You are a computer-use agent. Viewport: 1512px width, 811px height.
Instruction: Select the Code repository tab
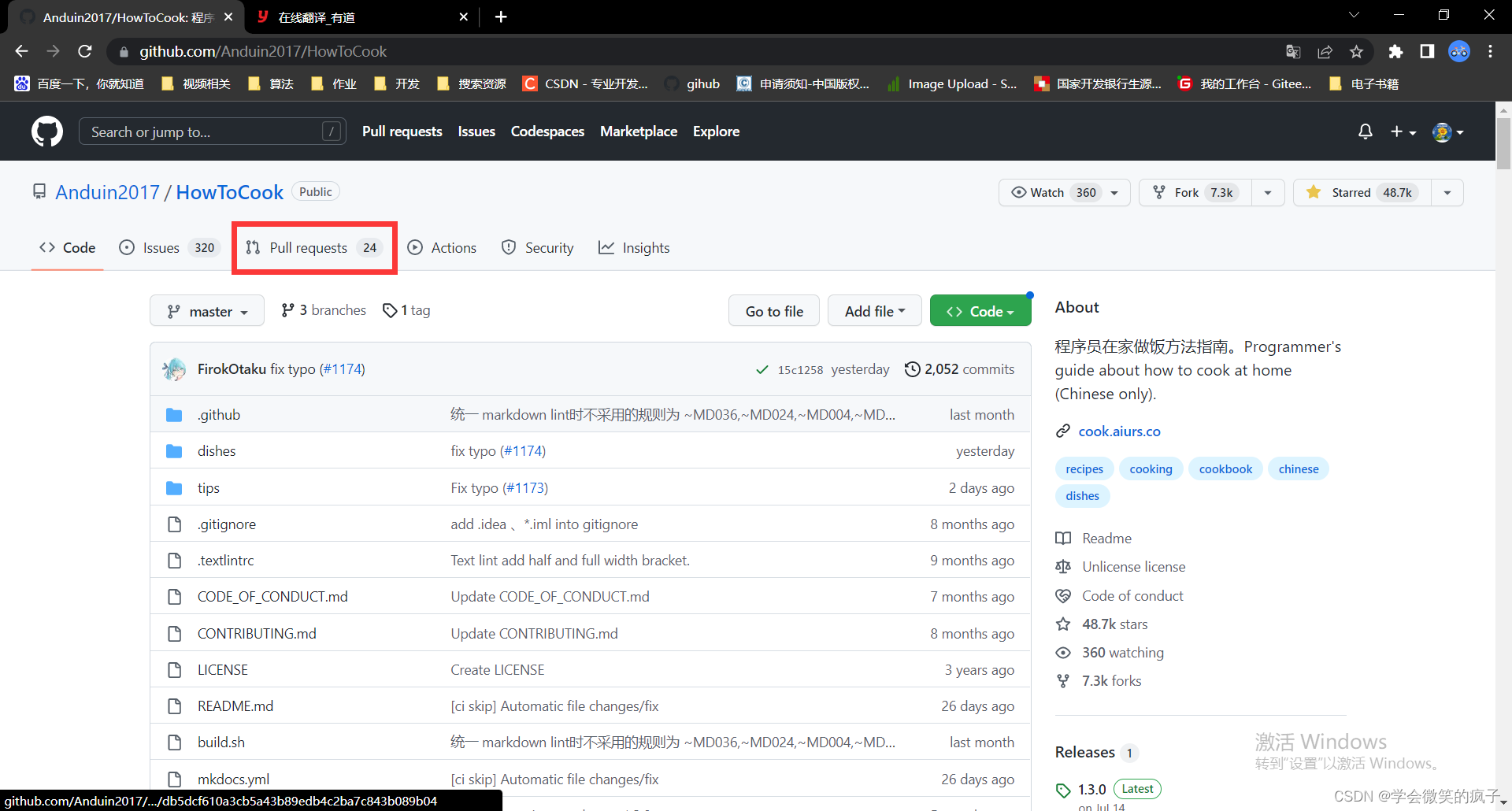(68, 247)
